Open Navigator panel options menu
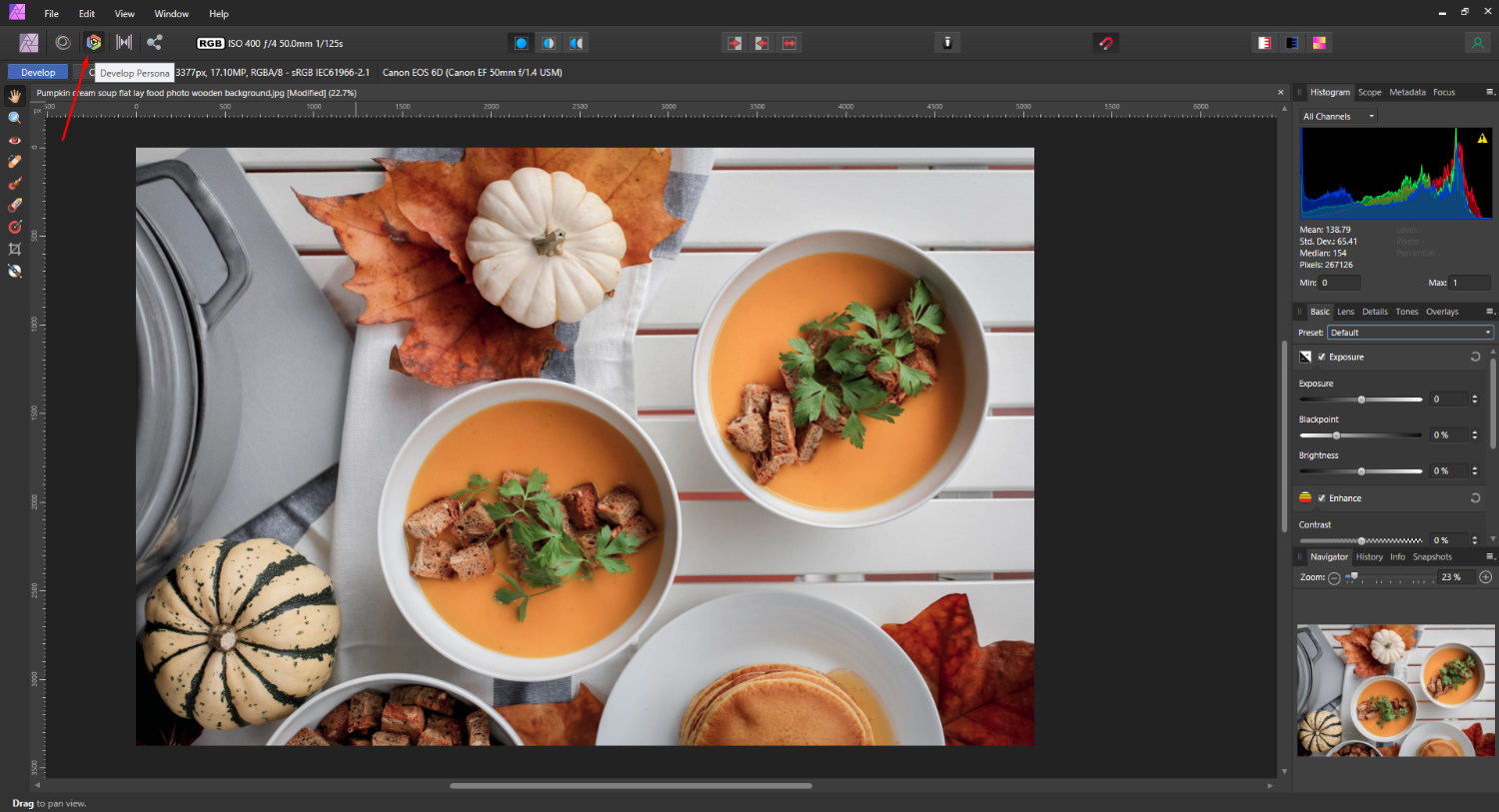This screenshot has height=812, width=1499. (1490, 556)
